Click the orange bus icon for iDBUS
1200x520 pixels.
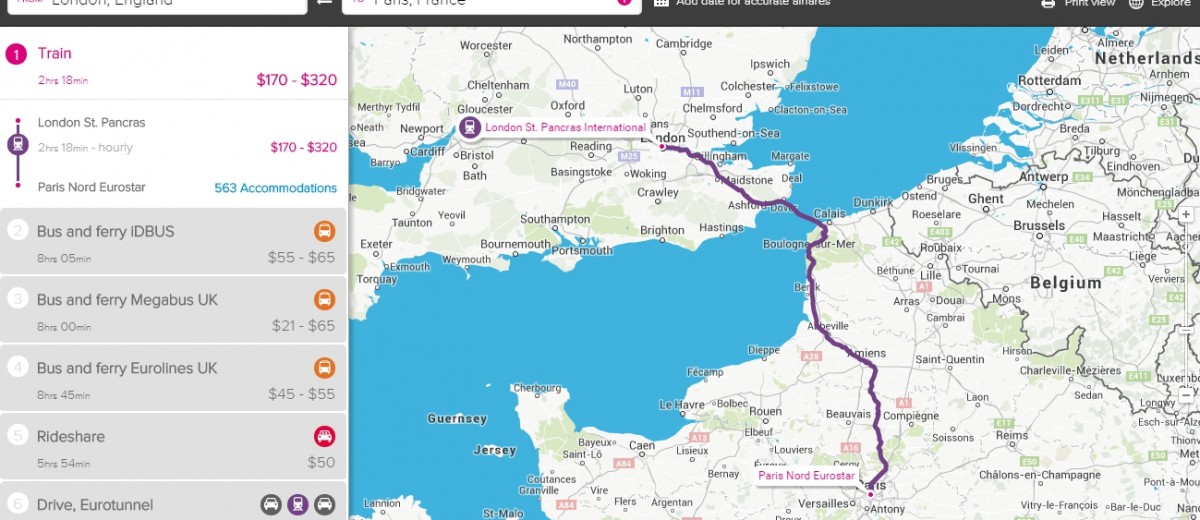pos(325,232)
